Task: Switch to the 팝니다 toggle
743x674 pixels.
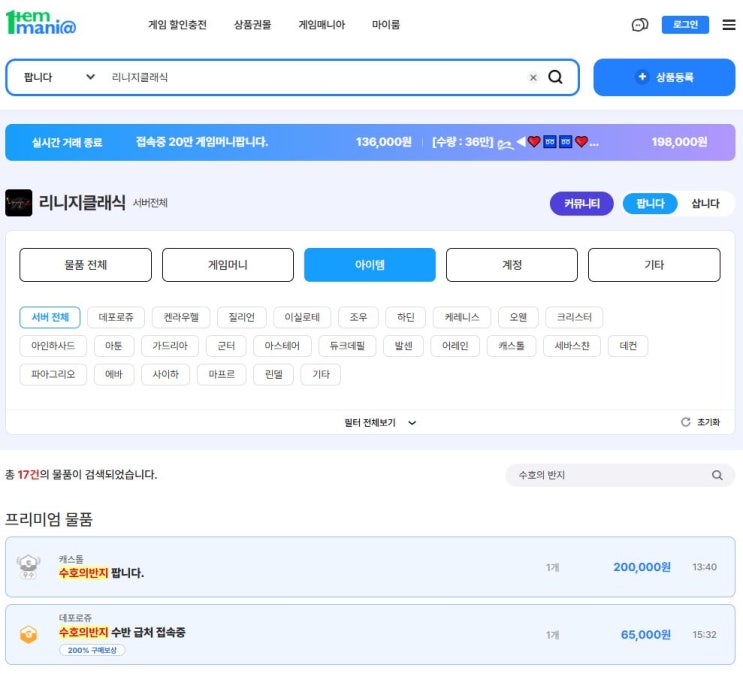Action: click(650, 203)
